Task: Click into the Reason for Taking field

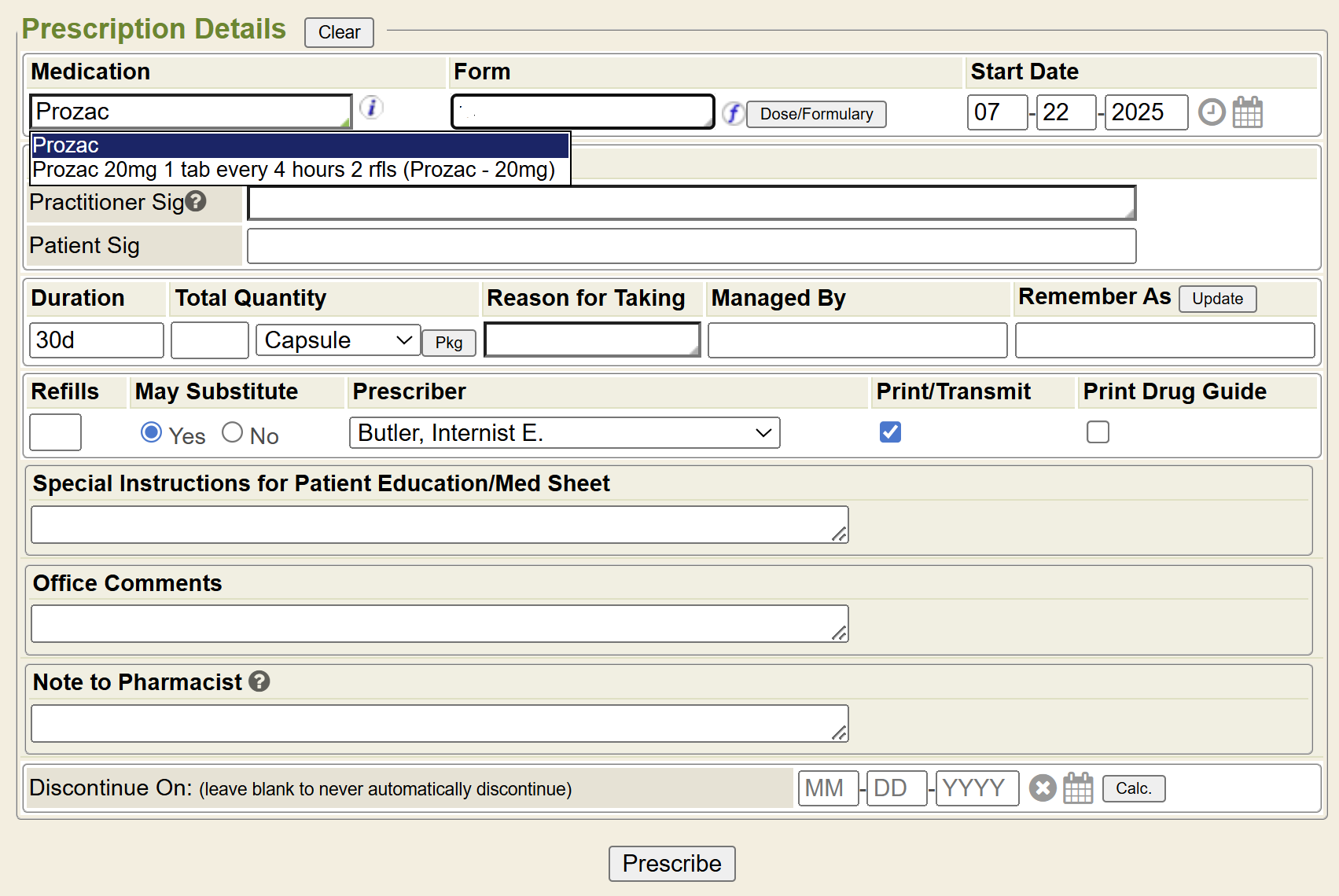Action: (591, 340)
